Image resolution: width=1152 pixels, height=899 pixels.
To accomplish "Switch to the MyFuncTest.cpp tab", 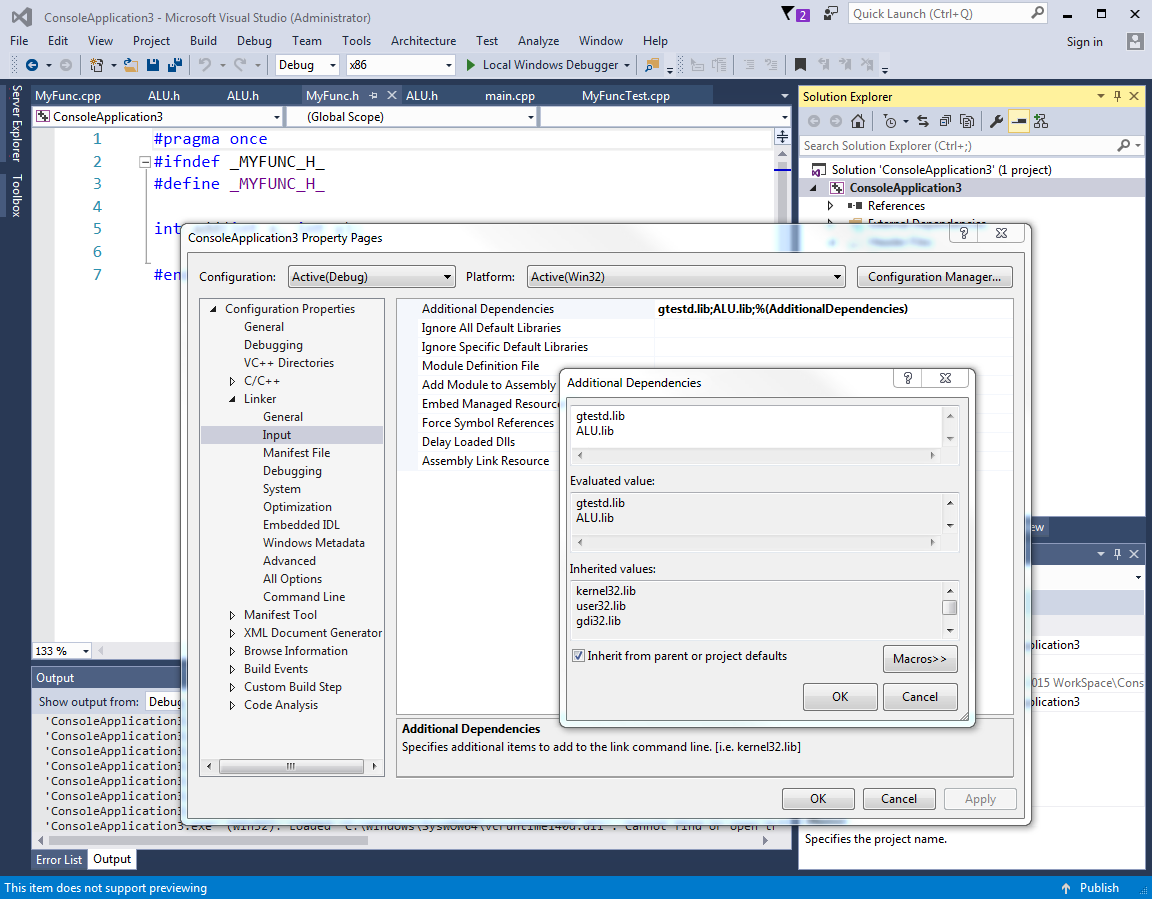I will tap(626, 96).
